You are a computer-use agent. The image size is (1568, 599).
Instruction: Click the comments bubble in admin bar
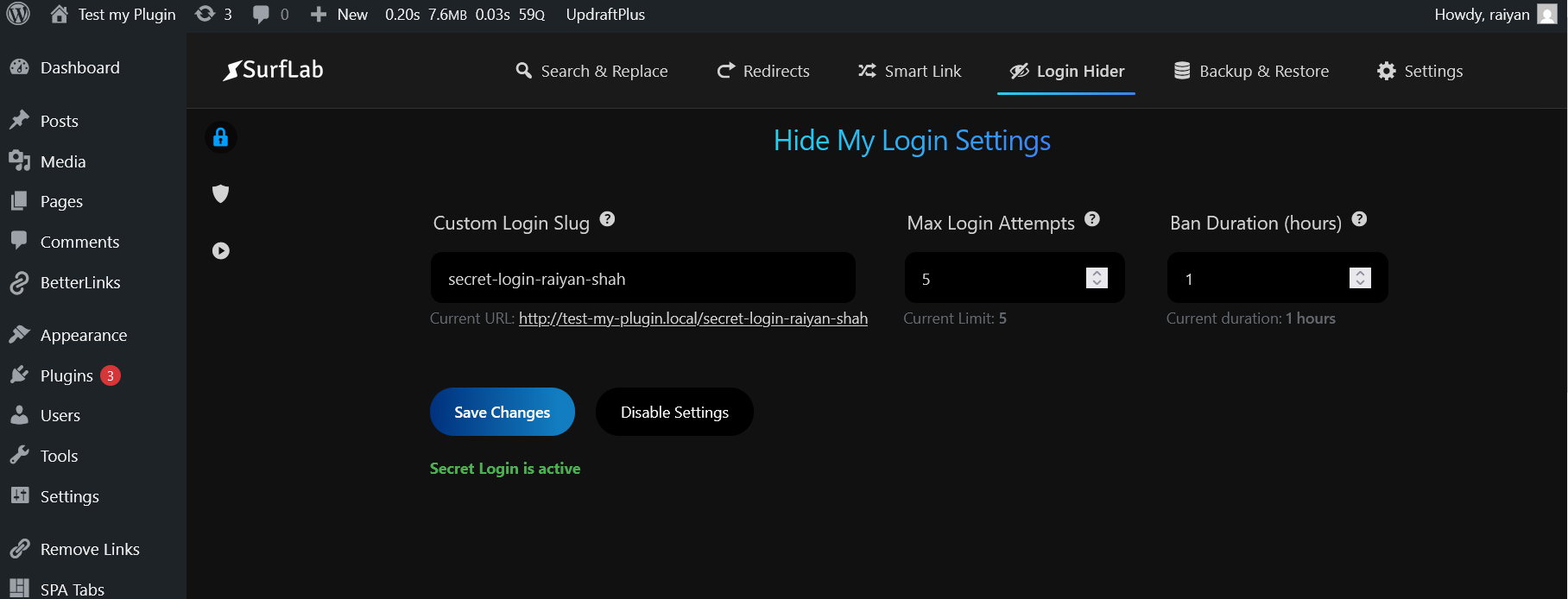coord(261,14)
